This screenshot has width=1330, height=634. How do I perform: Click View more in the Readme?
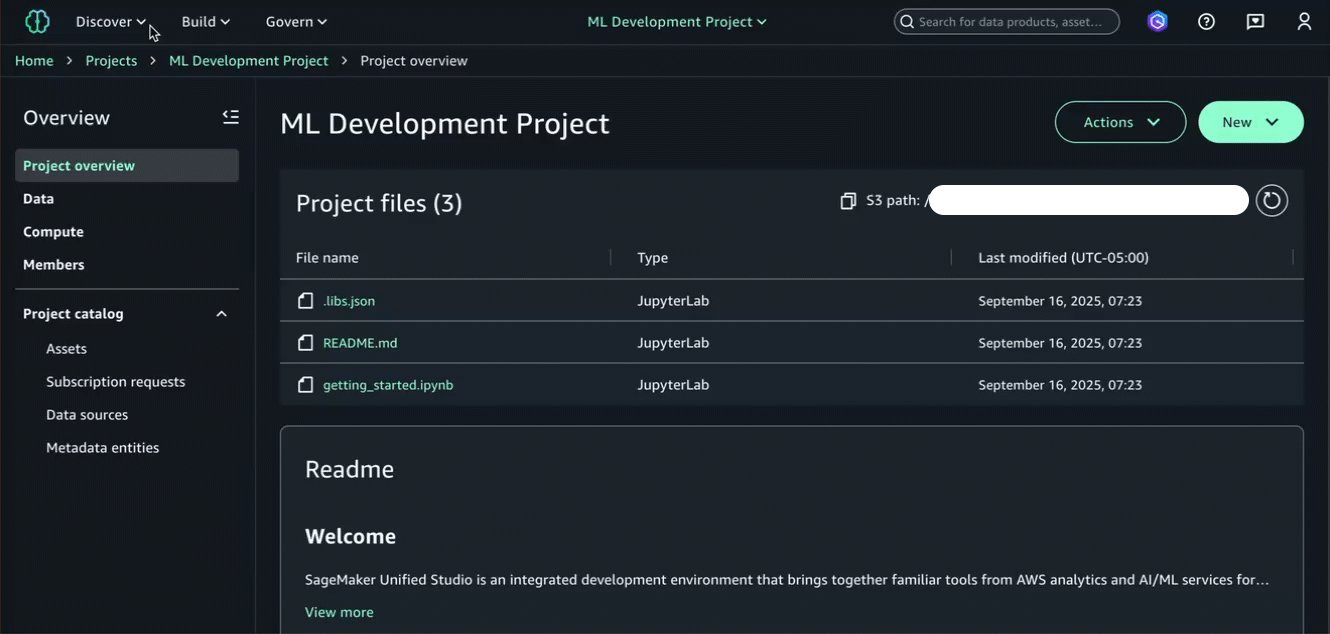point(339,612)
